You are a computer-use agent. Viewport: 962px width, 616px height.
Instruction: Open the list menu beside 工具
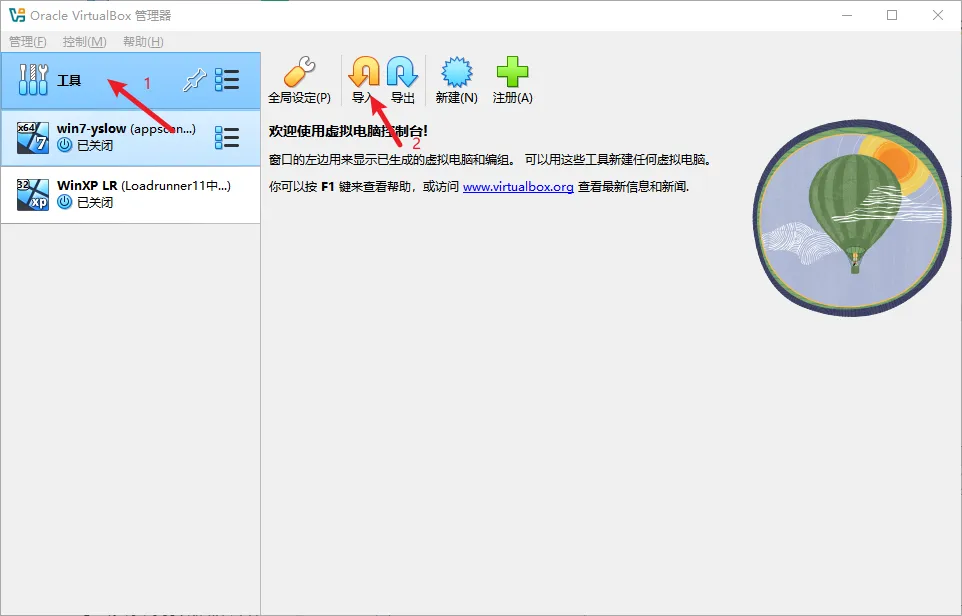[228, 81]
